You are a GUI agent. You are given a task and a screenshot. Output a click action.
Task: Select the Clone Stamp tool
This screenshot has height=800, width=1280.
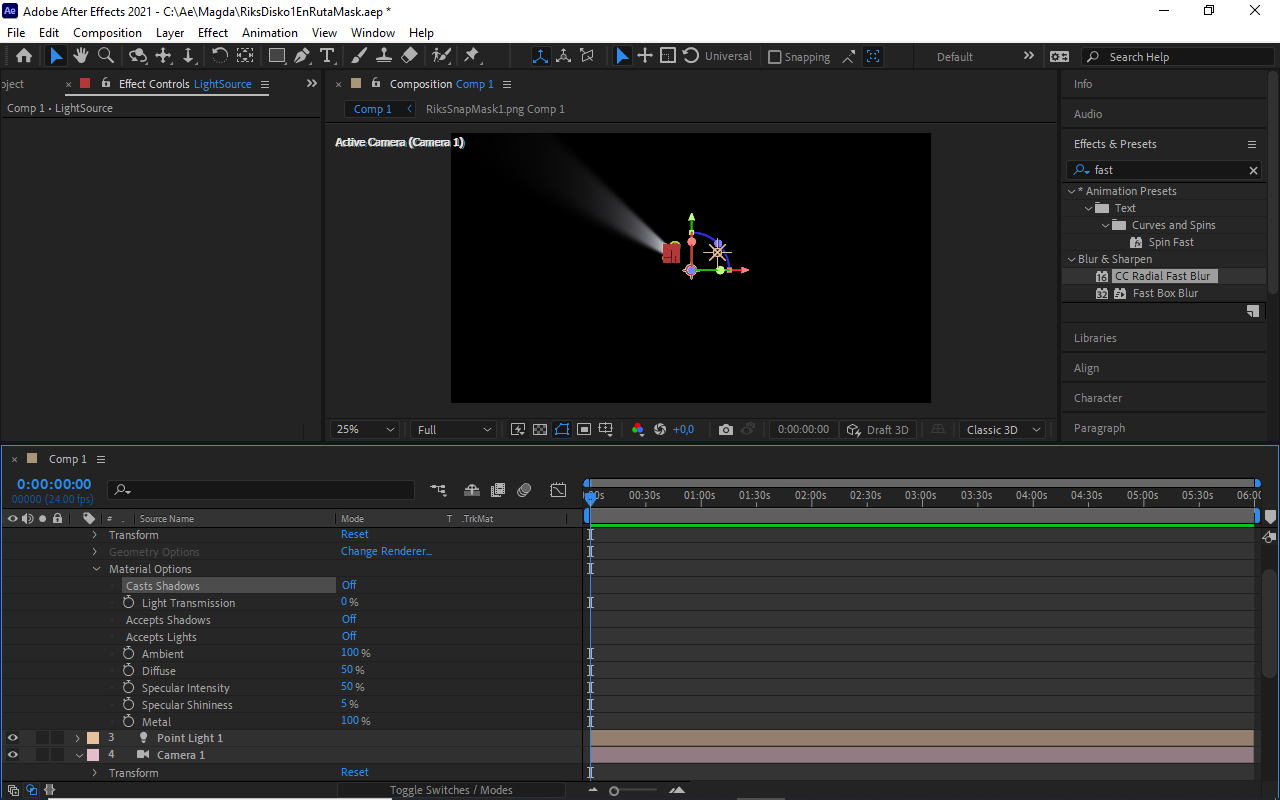383,56
